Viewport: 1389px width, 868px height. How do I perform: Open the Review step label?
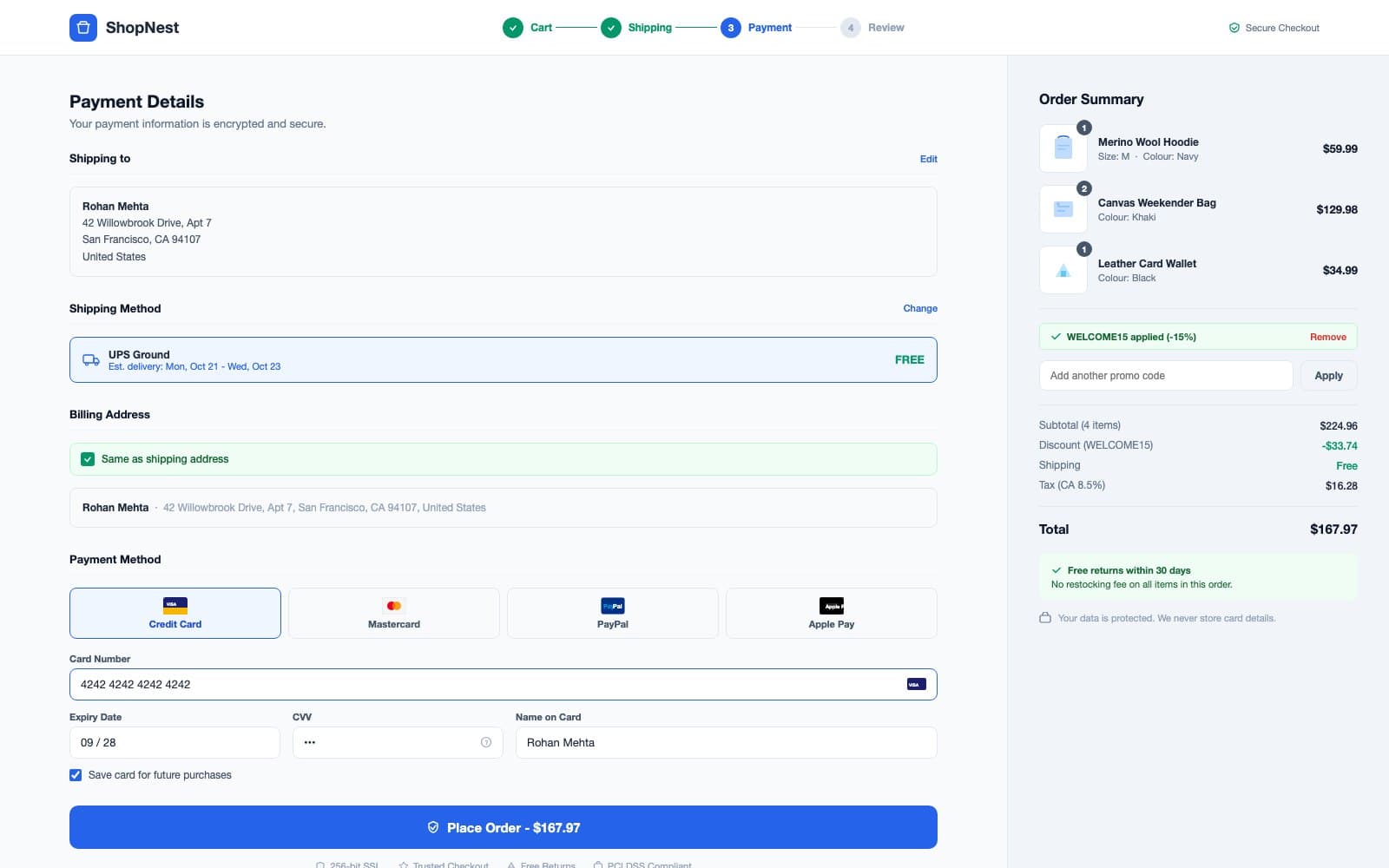tap(886, 28)
